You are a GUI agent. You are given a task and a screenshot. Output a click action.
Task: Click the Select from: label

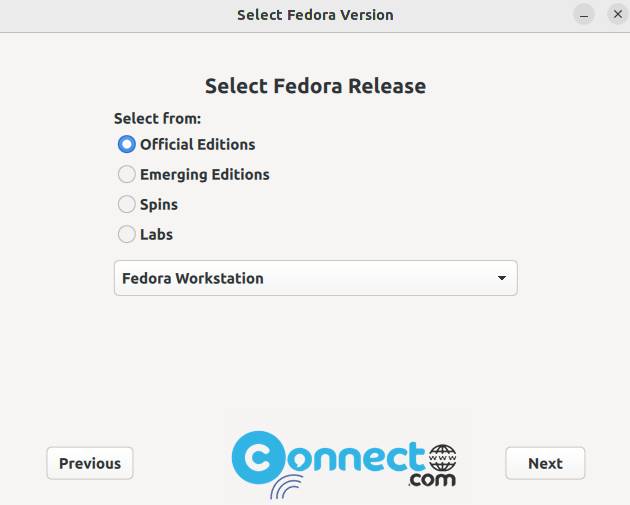click(158, 119)
